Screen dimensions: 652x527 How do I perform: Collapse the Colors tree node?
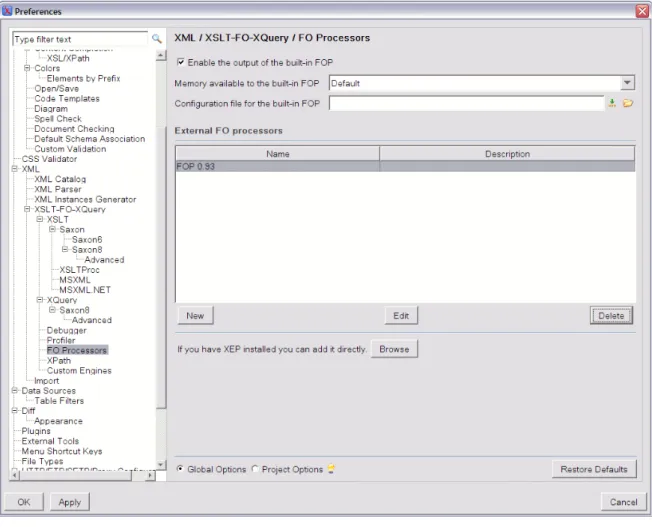[27, 68]
